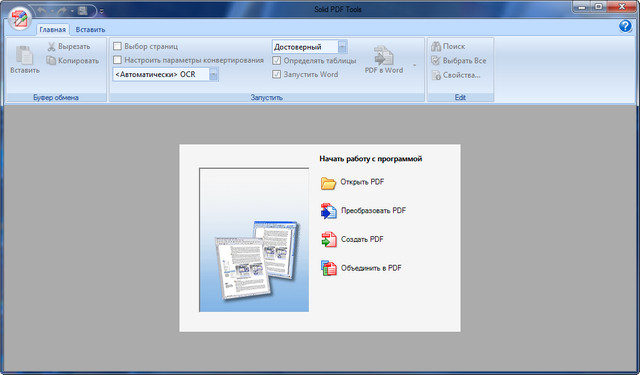Open the Help question mark icon
The width and height of the screenshot is (640, 375).
[x=625, y=26]
